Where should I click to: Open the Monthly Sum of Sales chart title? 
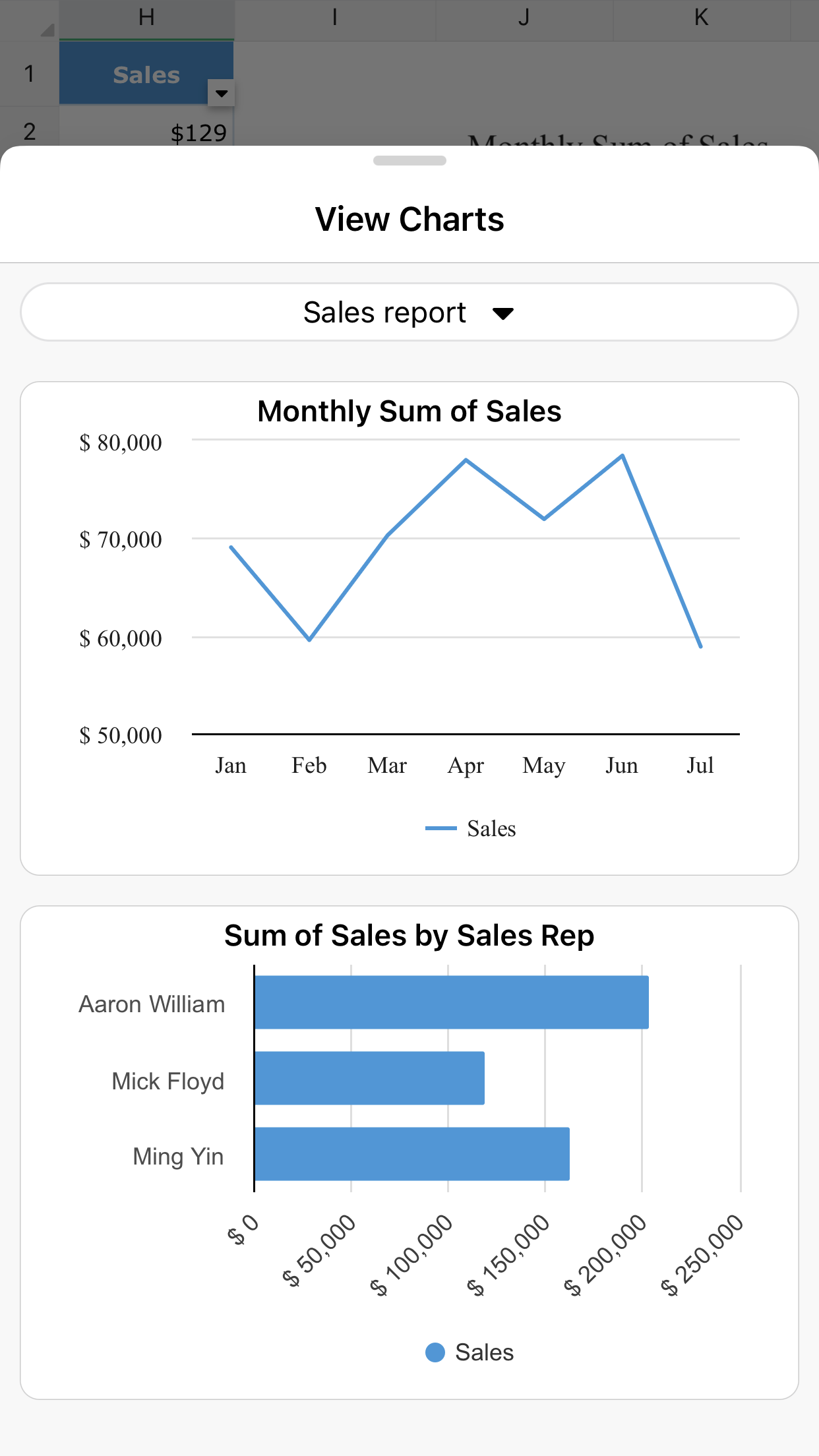[409, 411]
